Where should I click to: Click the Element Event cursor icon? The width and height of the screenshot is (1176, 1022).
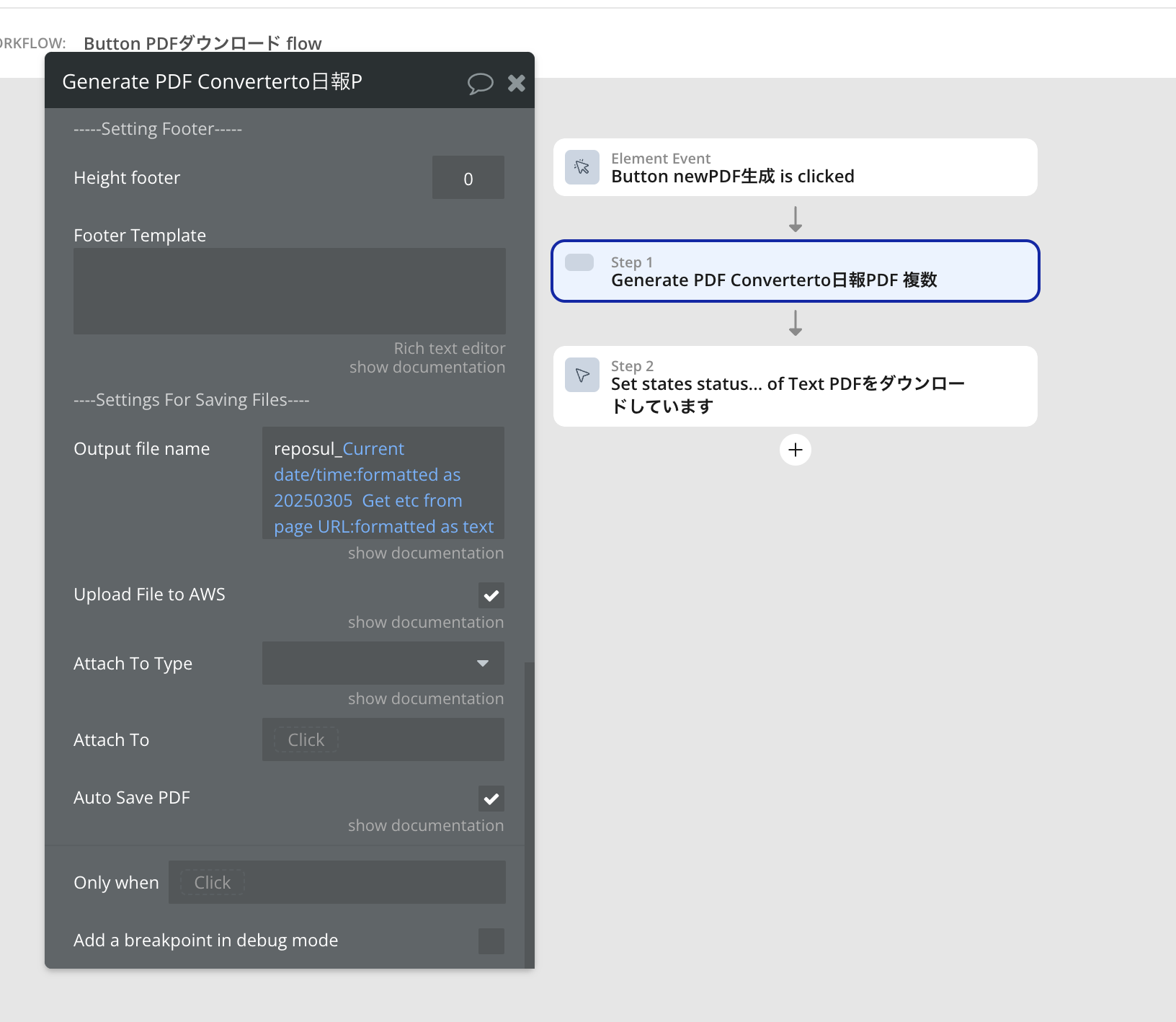click(x=582, y=167)
